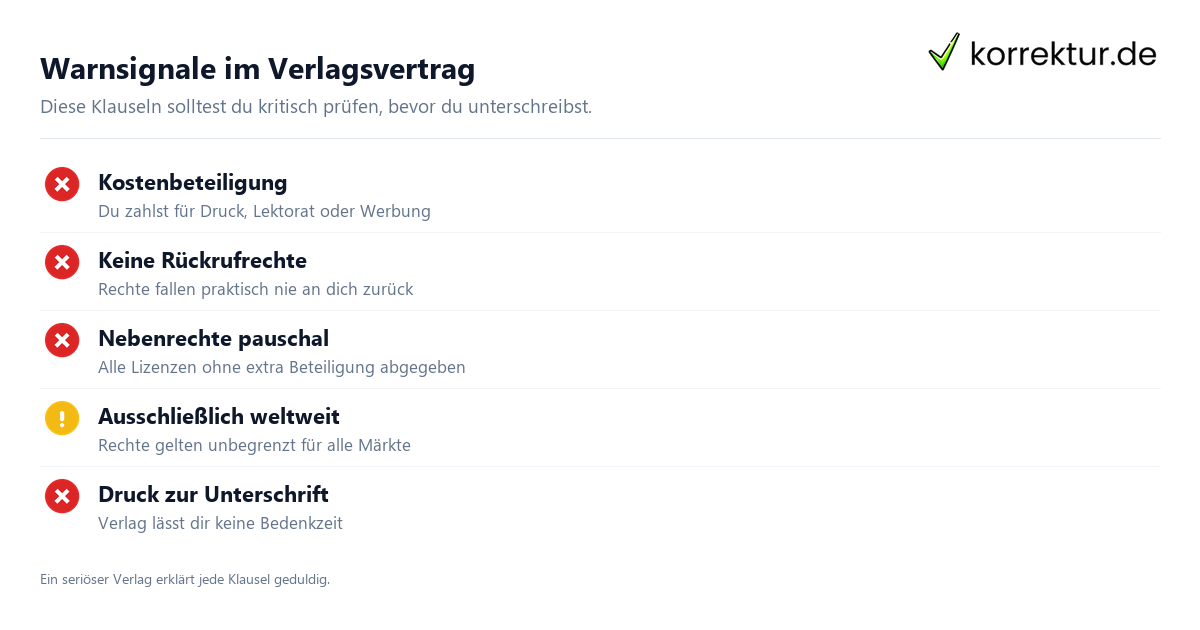The width and height of the screenshot is (1200, 630).
Task: Select the Kostenbeteiligung heading
Action: [193, 183]
